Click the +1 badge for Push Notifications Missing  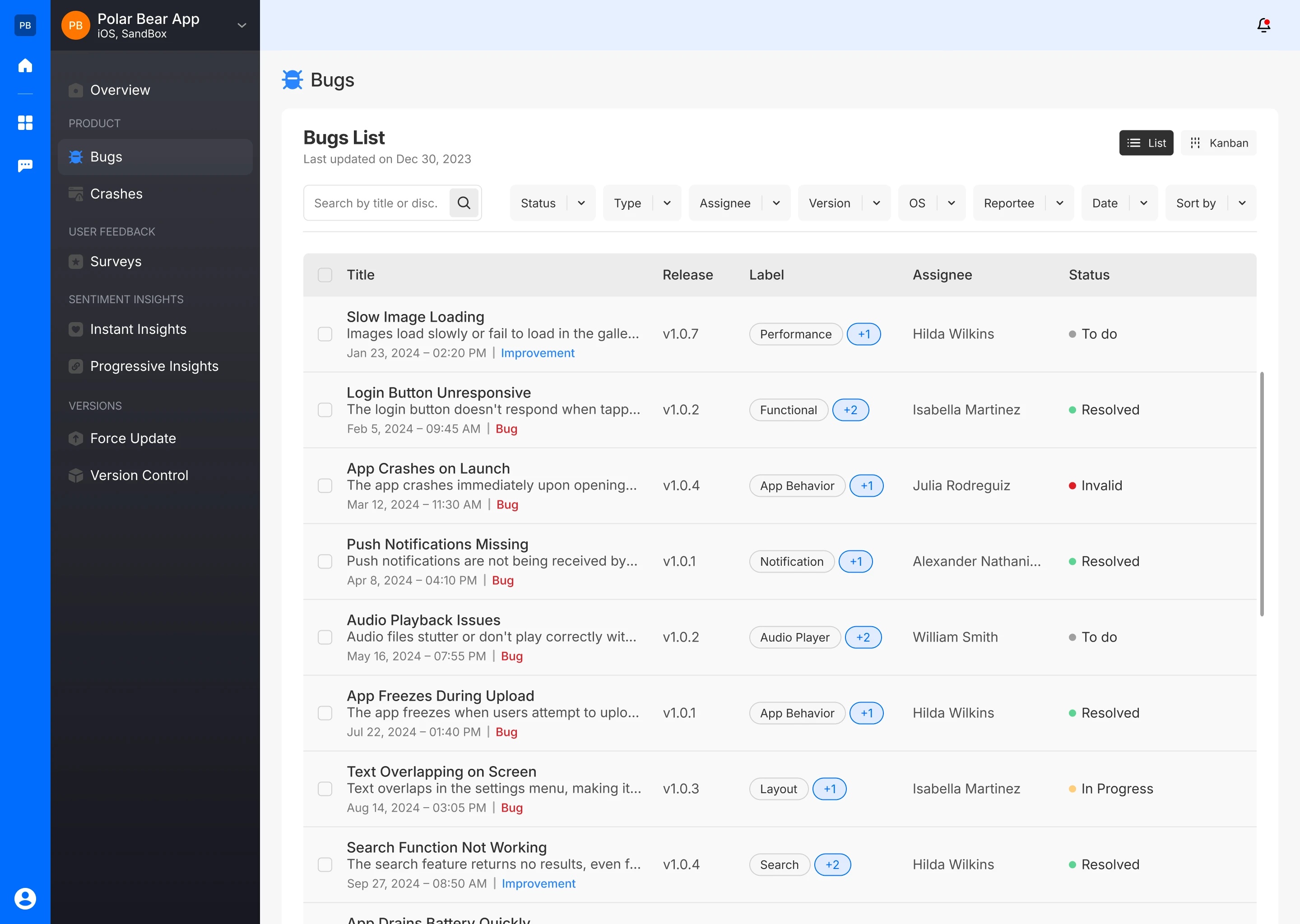[855, 562]
